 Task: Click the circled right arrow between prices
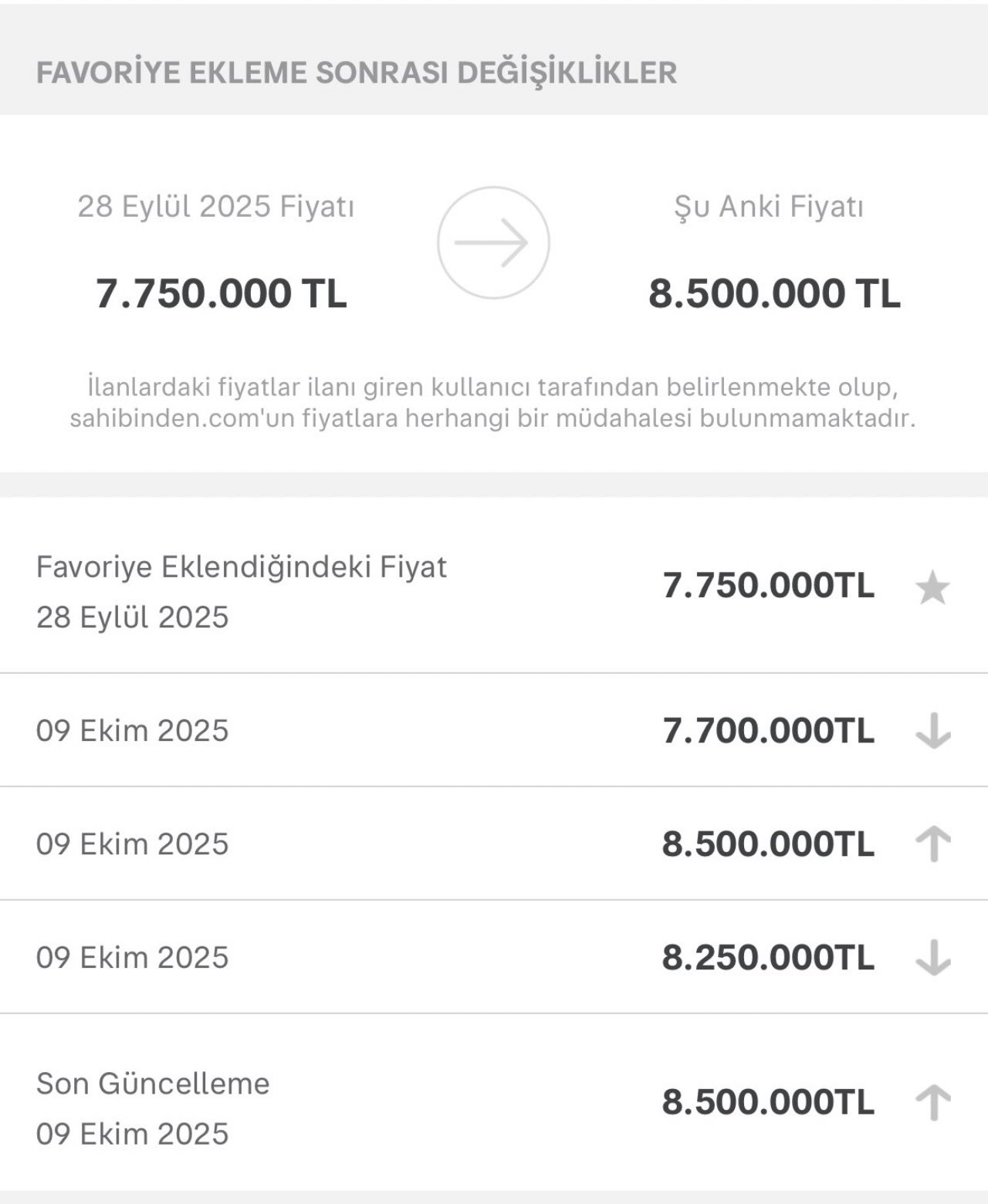pos(493,242)
